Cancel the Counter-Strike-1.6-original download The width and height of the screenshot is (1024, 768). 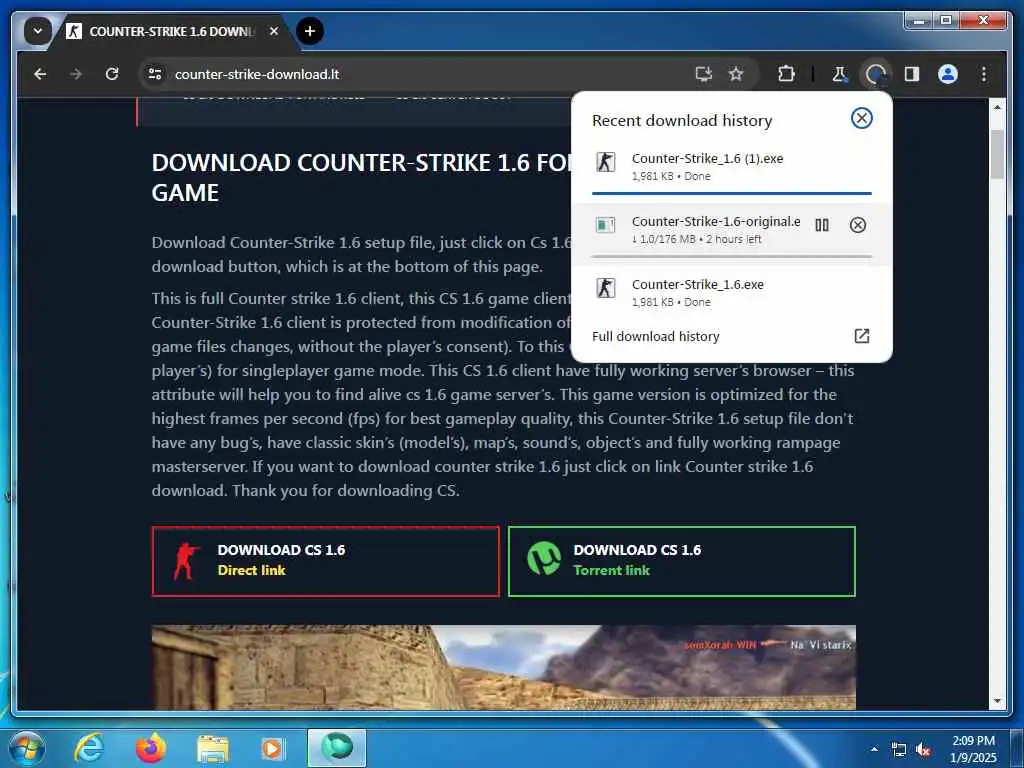857,225
